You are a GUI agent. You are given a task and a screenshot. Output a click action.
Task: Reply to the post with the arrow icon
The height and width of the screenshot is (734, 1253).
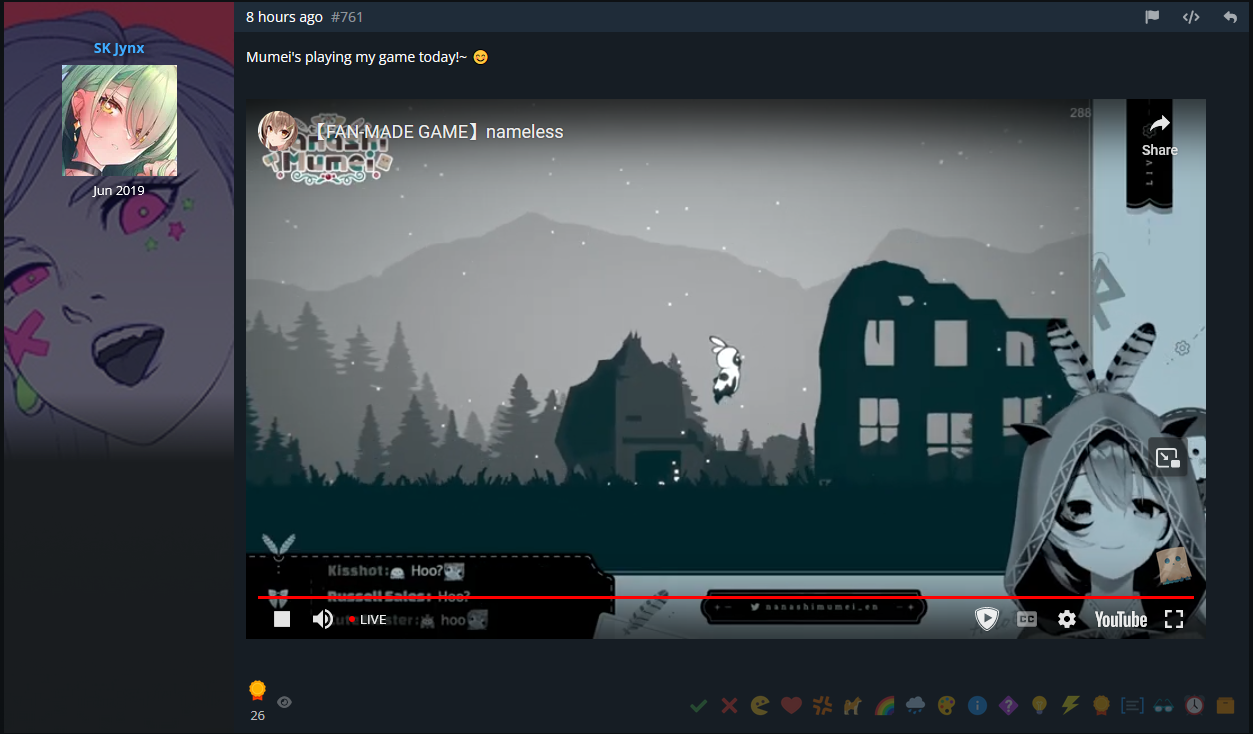pos(1230,17)
